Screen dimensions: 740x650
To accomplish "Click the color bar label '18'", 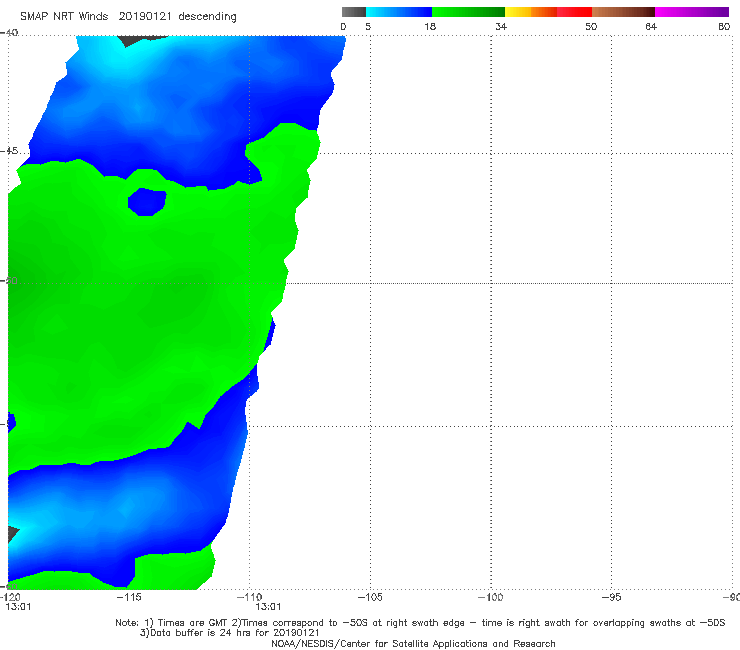I will click(x=430, y=26).
